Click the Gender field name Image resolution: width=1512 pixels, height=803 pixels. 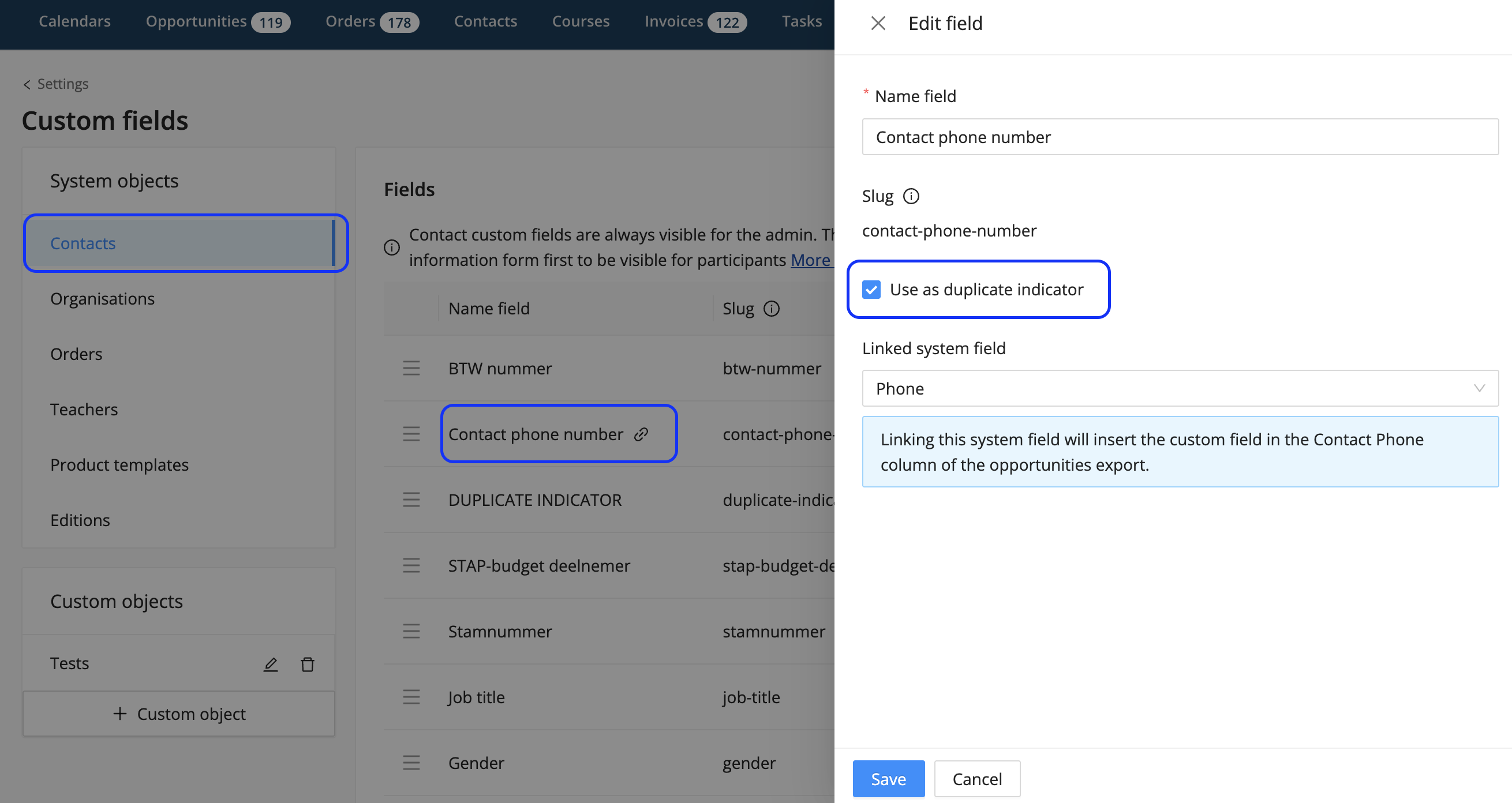pos(476,763)
